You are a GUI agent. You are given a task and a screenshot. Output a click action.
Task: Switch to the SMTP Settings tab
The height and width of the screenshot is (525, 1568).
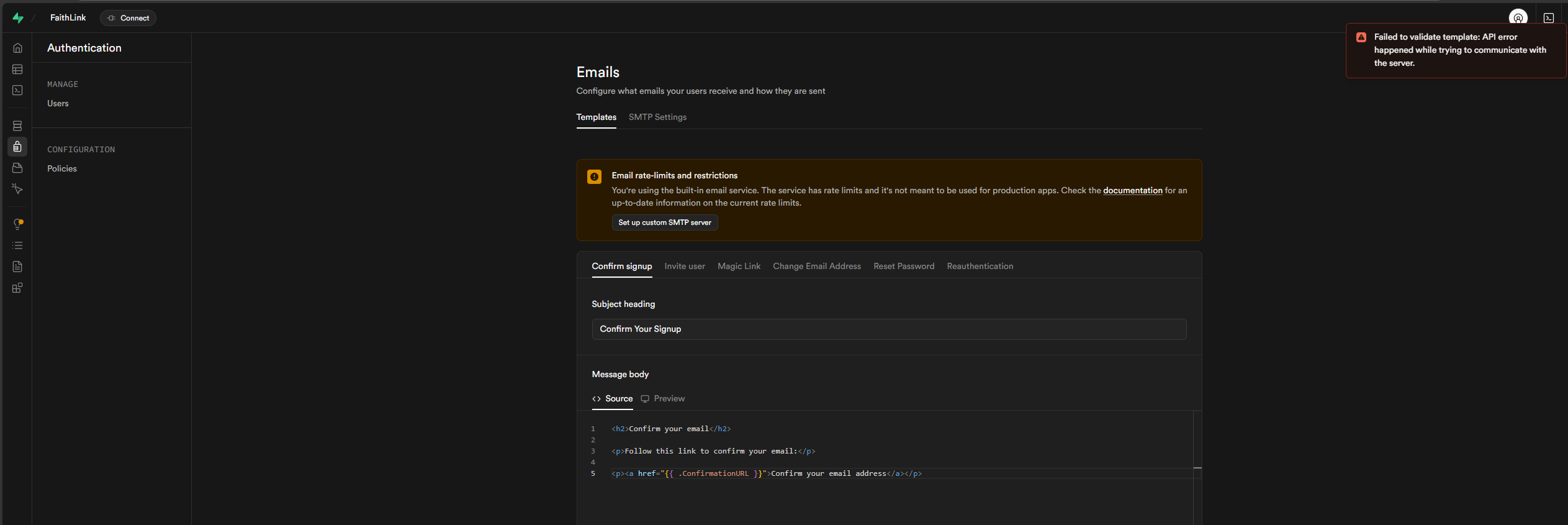(657, 117)
